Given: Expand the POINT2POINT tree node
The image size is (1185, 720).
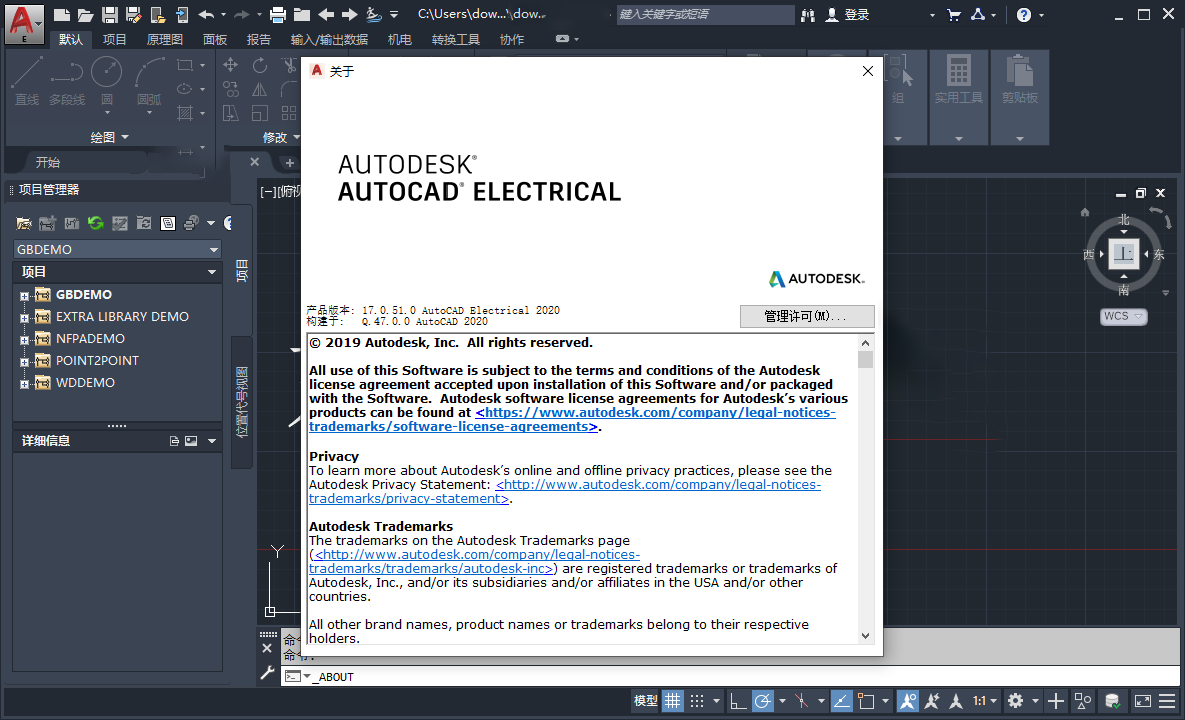Looking at the screenshot, I should click(x=24, y=361).
